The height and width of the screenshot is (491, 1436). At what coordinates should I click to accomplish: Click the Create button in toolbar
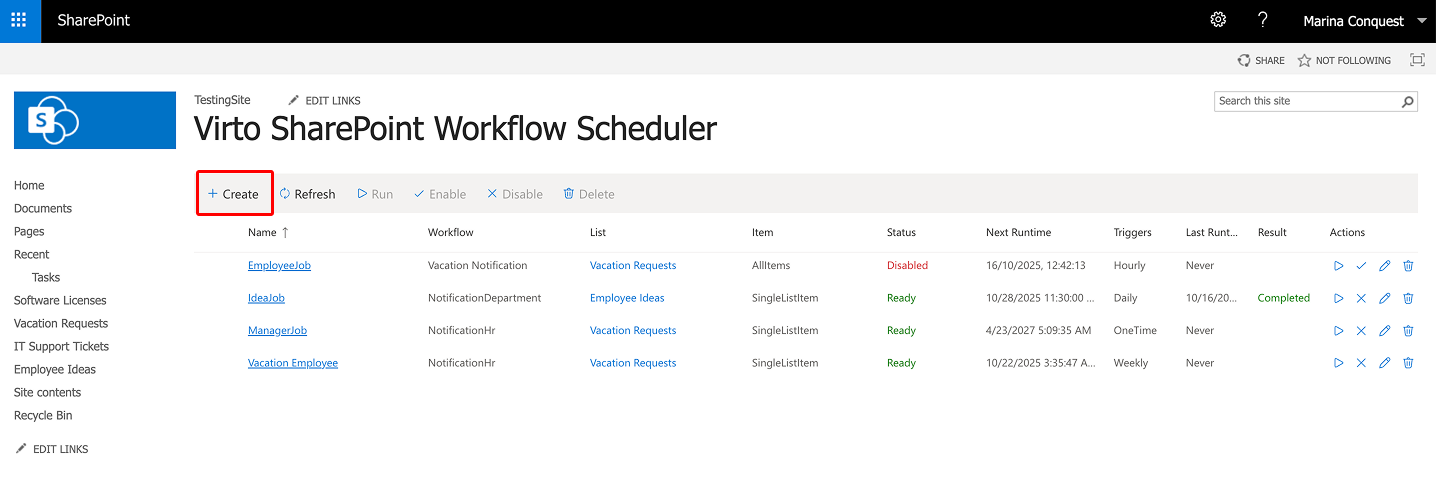click(234, 194)
